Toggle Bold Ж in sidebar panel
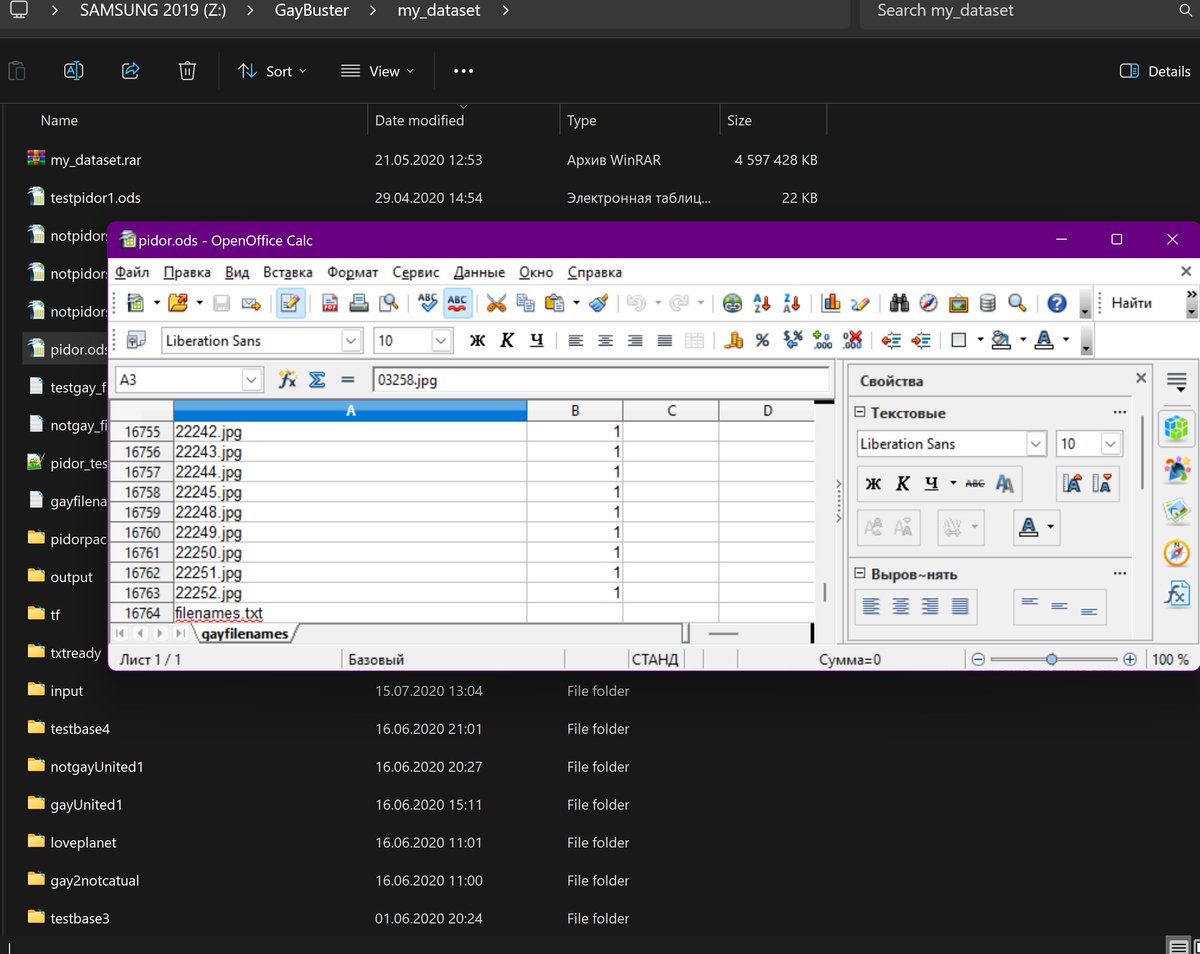 (873, 484)
